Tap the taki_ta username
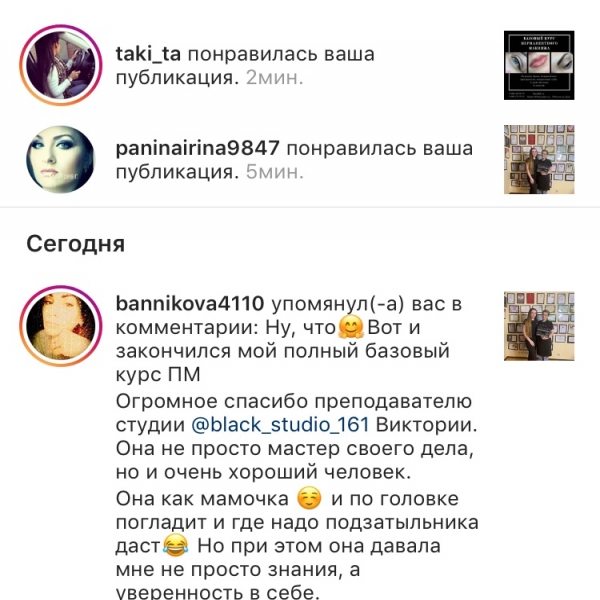This screenshot has width=600, height=600. (148, 54)
